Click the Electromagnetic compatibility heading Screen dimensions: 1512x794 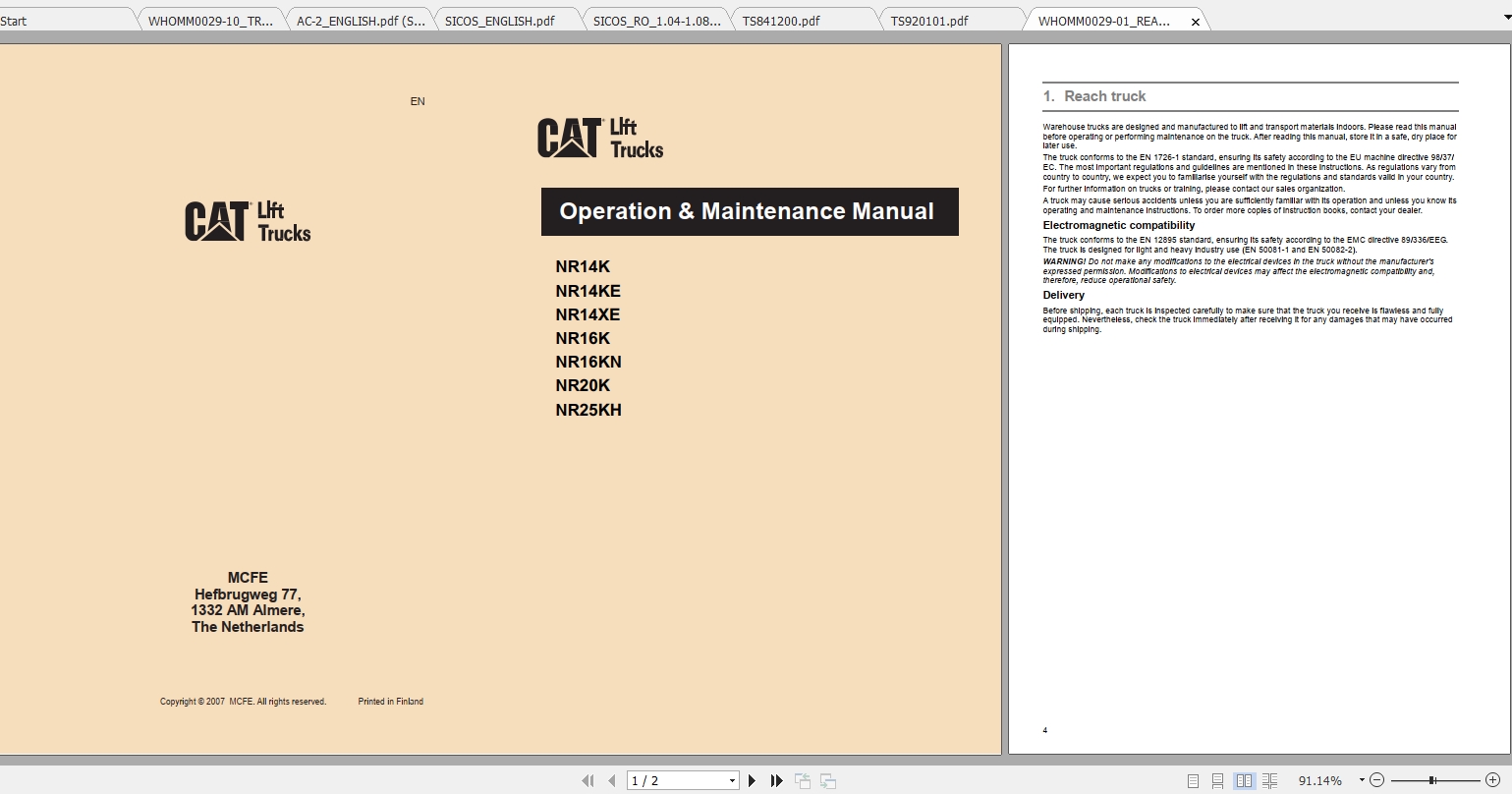(1119, 225)
